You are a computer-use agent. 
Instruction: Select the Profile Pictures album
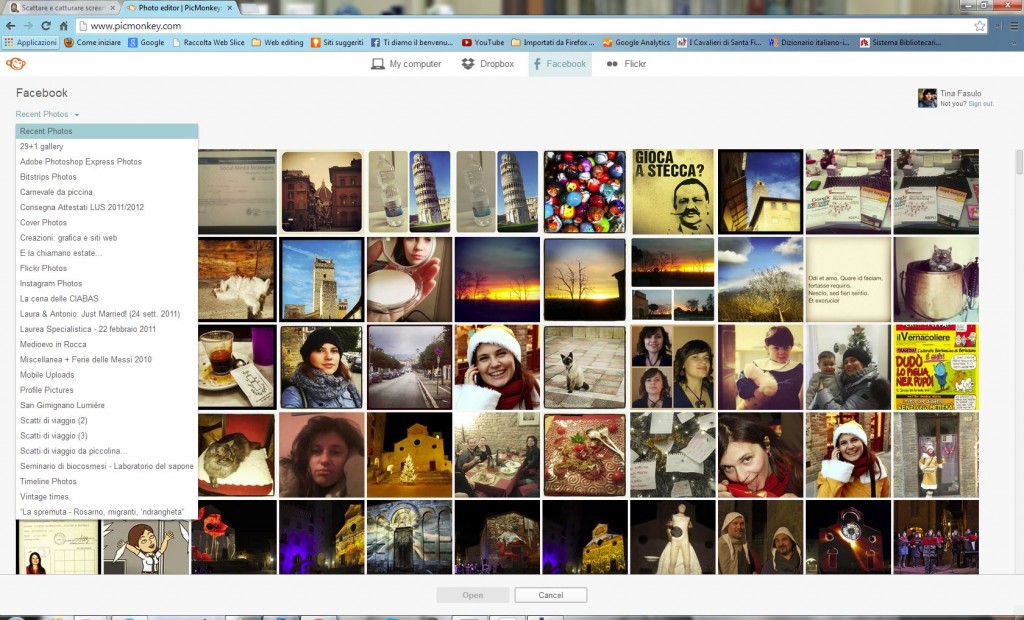(106, 390)
